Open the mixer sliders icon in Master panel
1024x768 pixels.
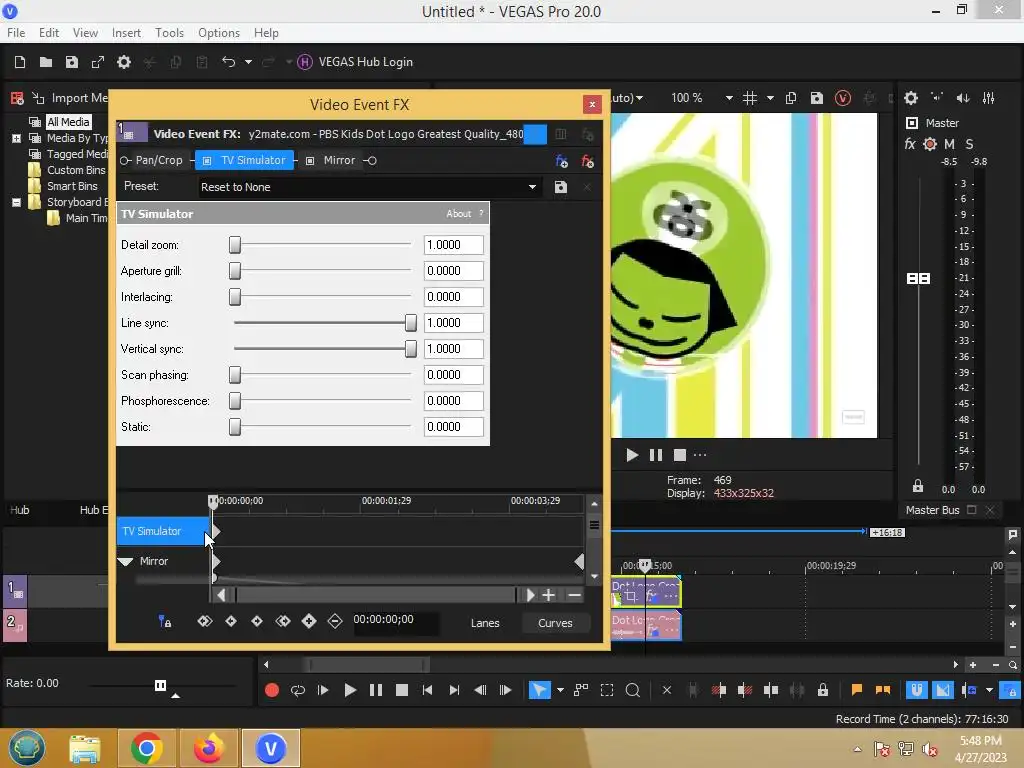[x=989, y=98]
